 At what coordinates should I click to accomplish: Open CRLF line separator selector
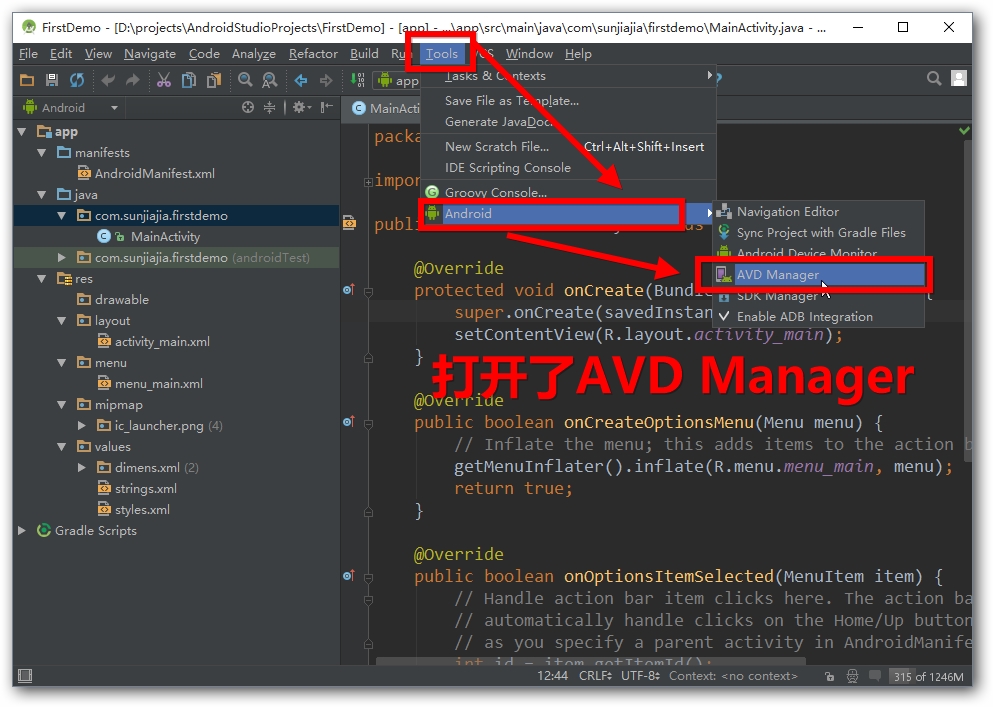[x=595, y=676]
